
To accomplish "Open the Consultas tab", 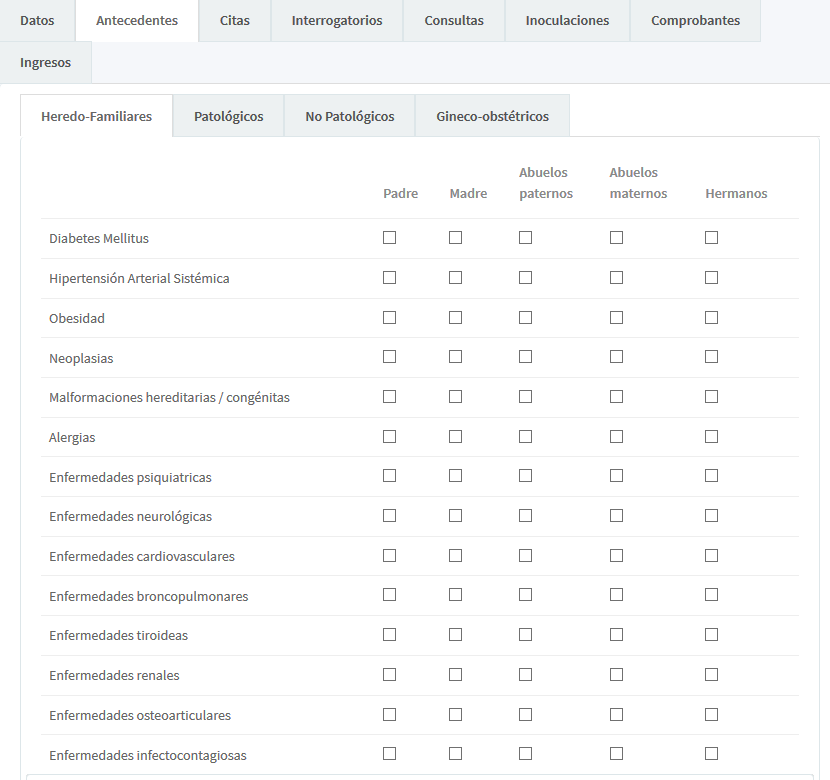I will [454, 21].
